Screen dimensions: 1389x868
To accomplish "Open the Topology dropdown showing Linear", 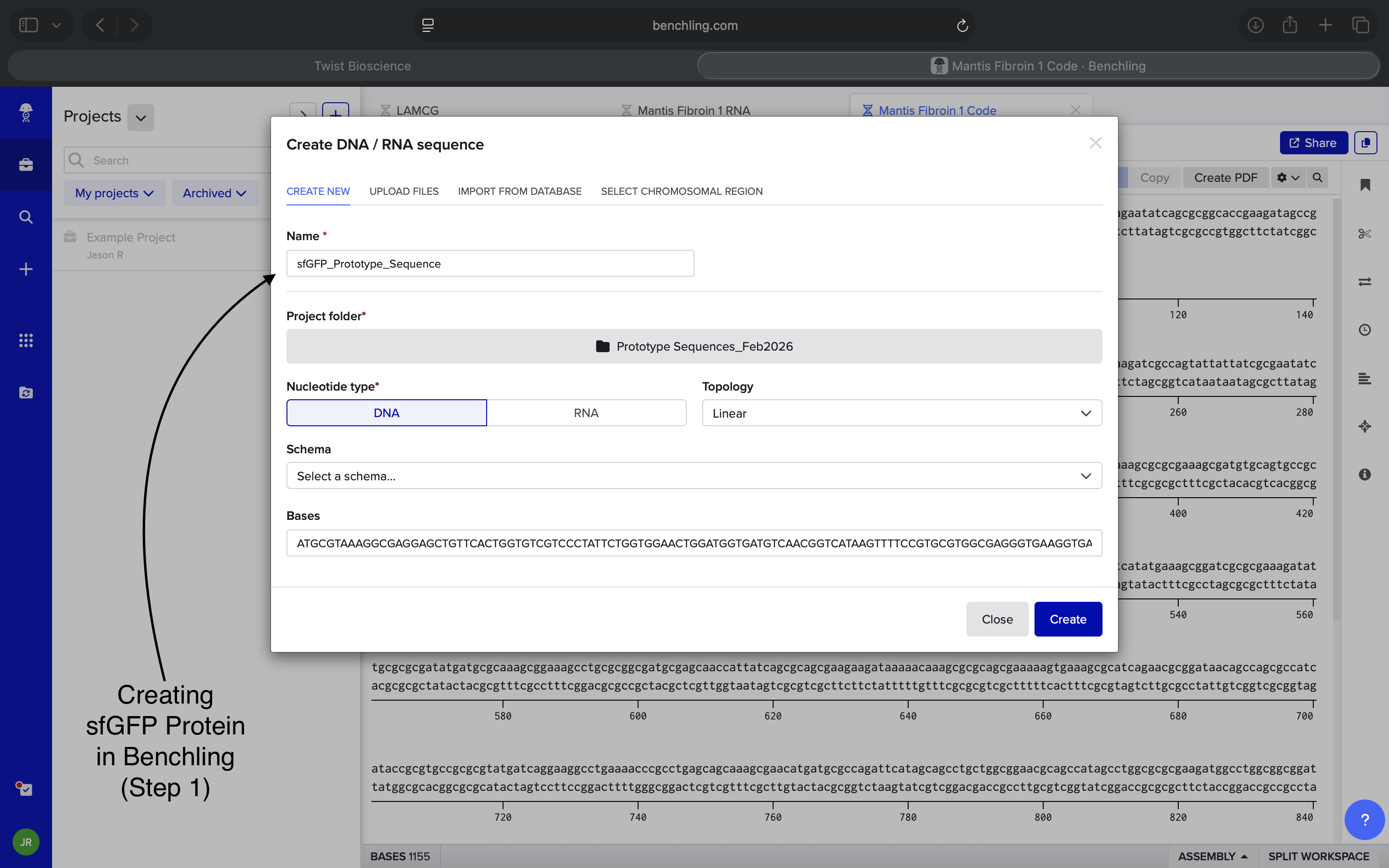I will (x=900, y=413).
